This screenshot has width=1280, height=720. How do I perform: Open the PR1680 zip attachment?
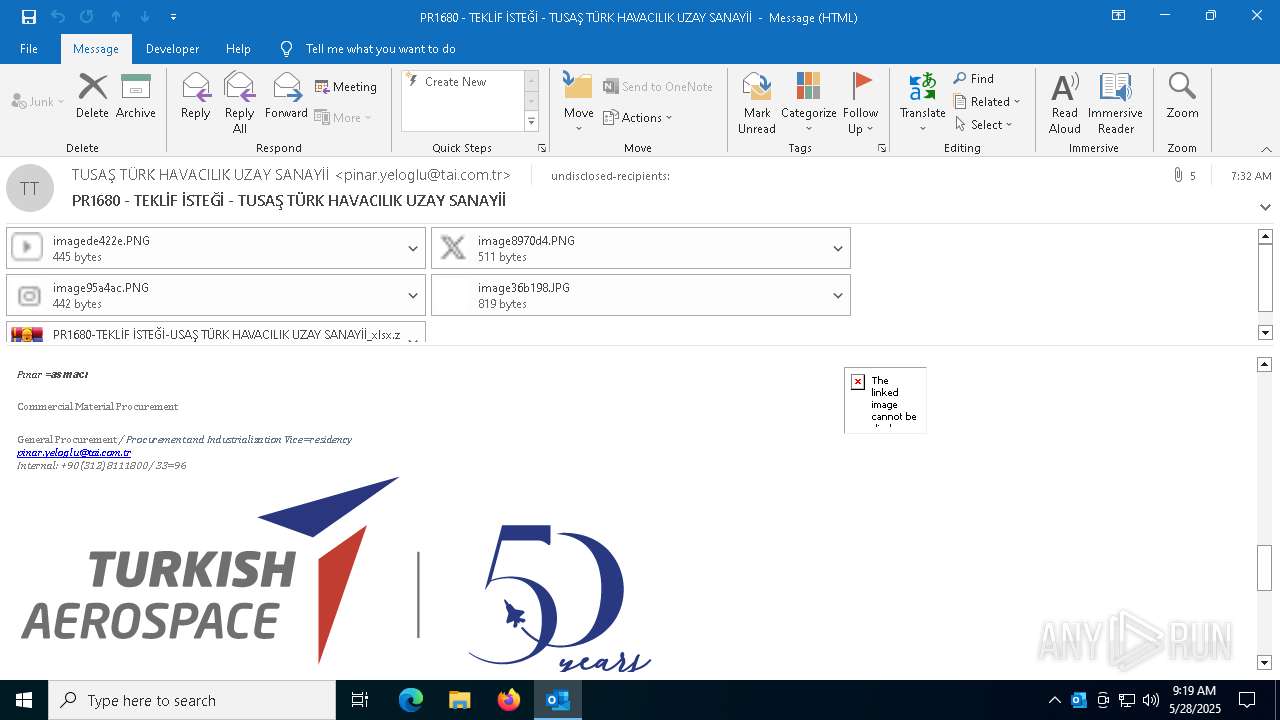(216, 334)
